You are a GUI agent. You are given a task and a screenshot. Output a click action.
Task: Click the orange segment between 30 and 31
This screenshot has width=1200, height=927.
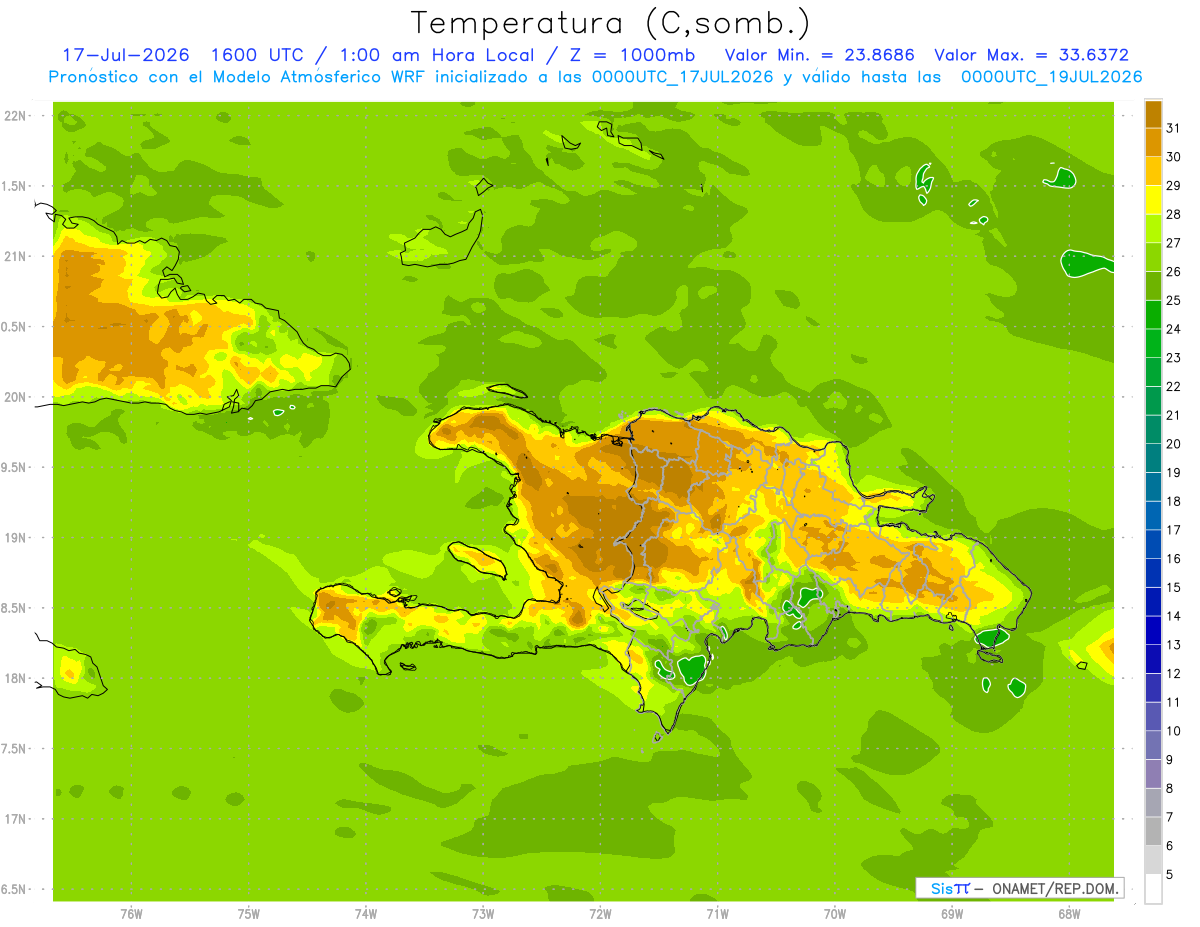point(1153,142)
